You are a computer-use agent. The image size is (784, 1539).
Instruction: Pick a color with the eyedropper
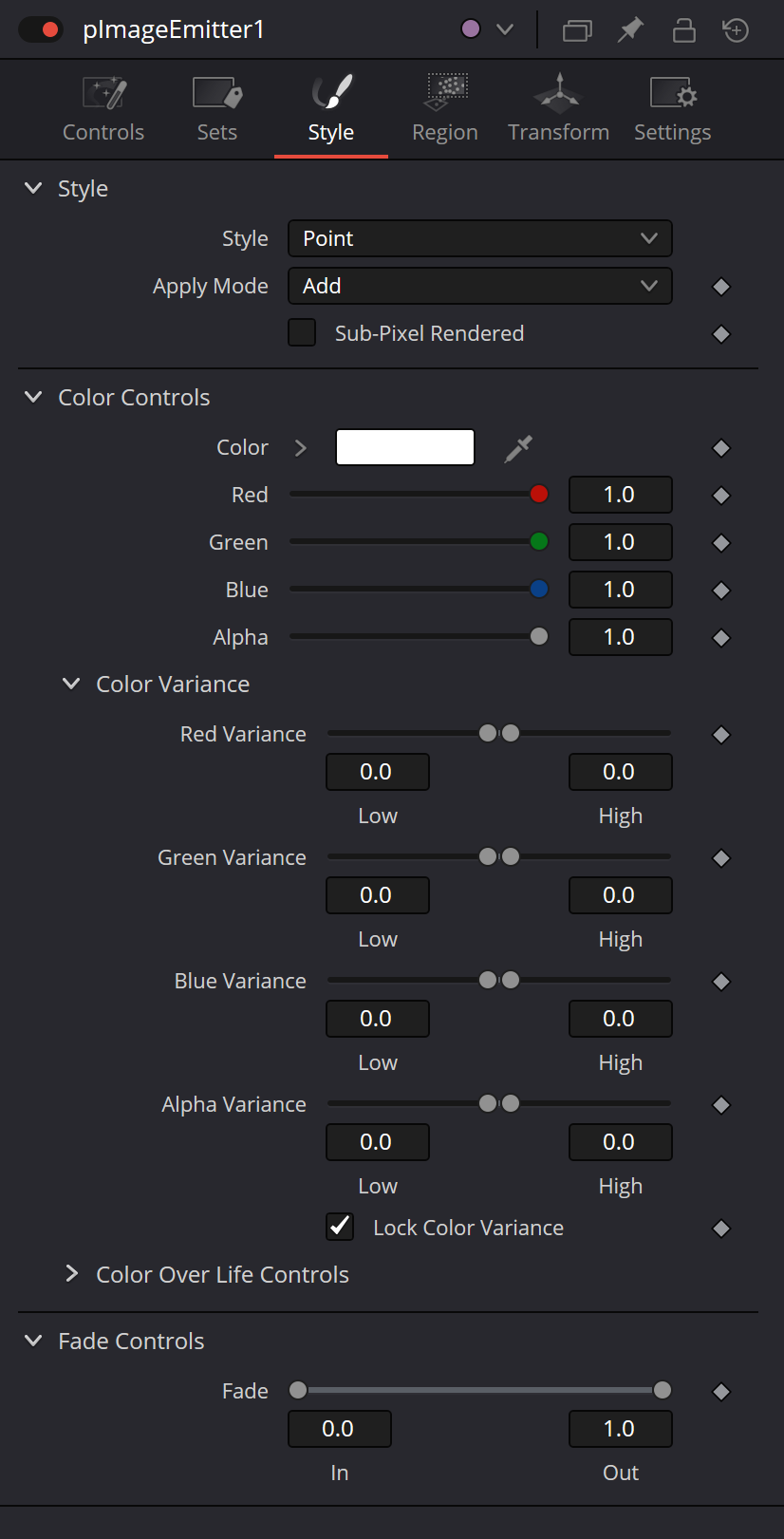point(518,448)
